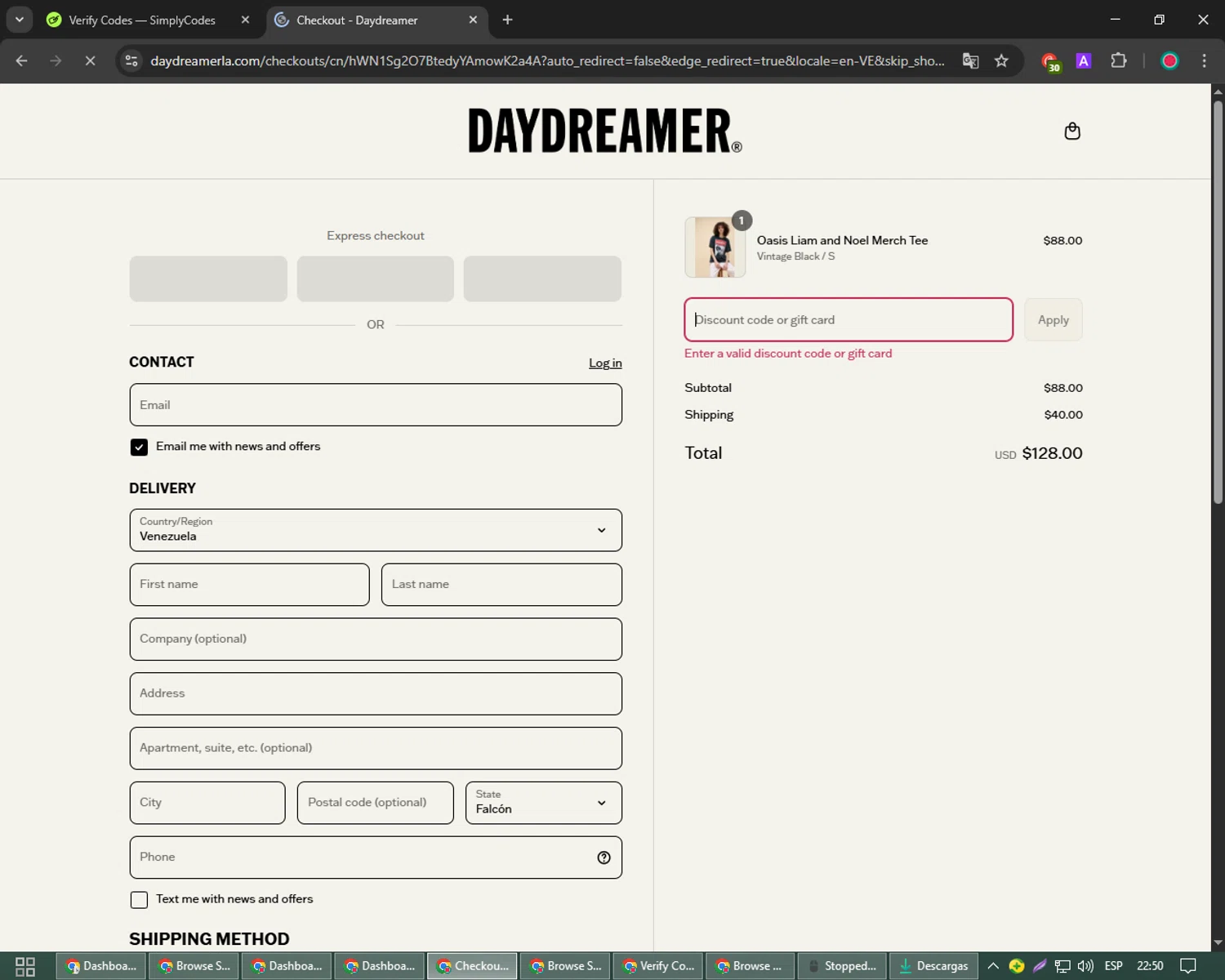This screenshot has height=980, width=1225.
Task: Go back to previous page
Action: click(22, 60)
